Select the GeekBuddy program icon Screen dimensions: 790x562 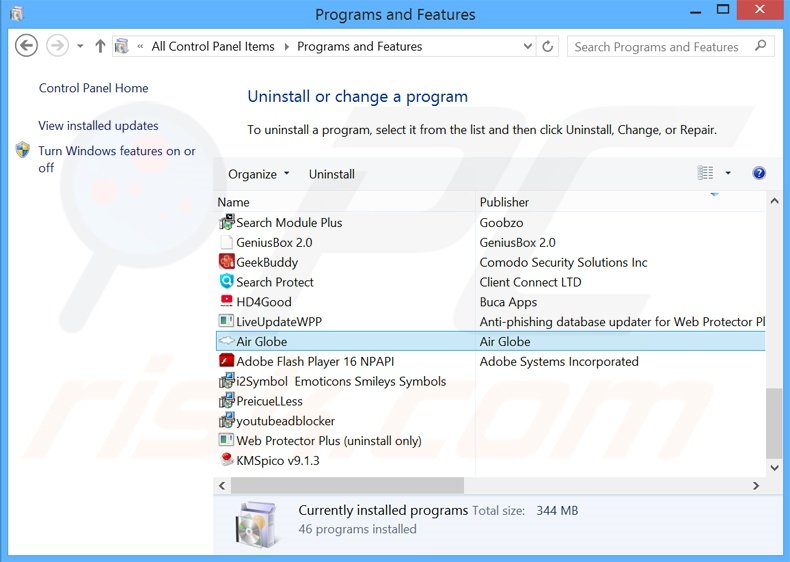226,262
